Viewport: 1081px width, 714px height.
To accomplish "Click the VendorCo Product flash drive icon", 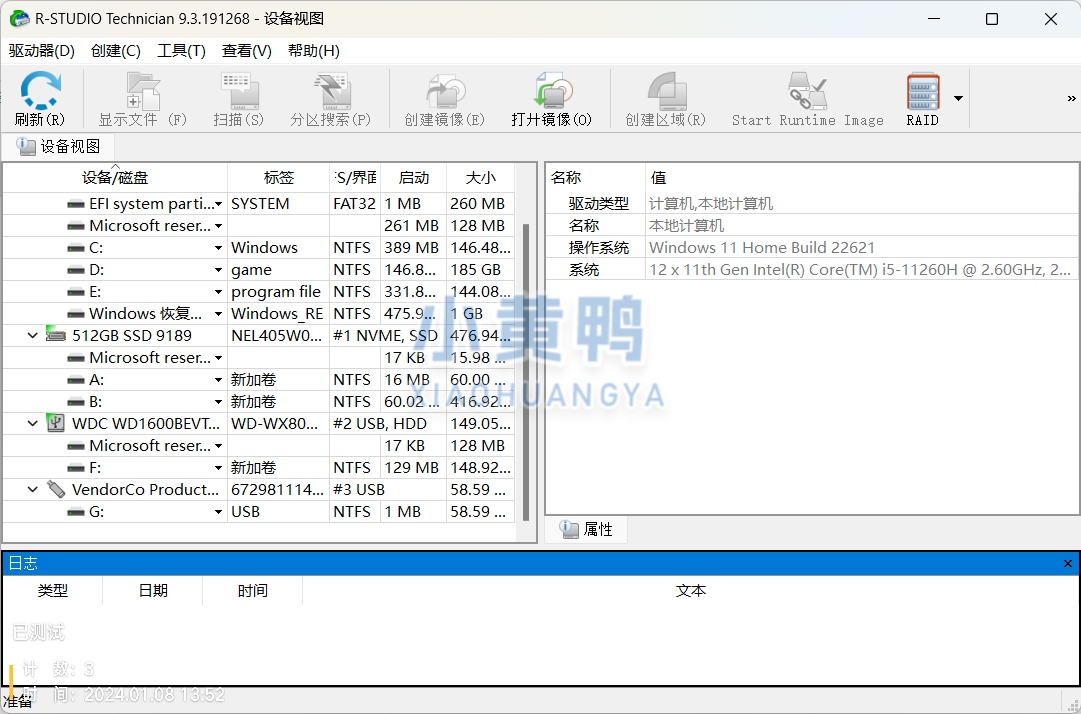I will click(x=56, y=489).
